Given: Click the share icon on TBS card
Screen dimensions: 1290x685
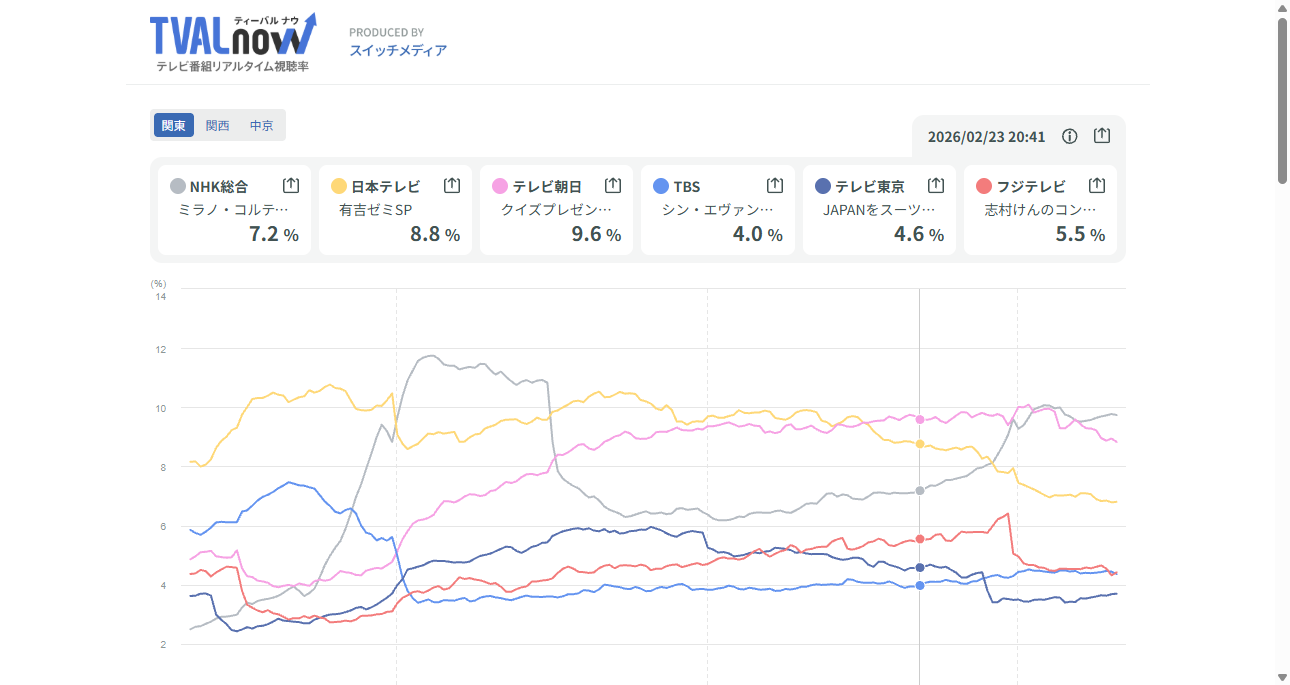Looking at the screenshot, I should (775, 185).
